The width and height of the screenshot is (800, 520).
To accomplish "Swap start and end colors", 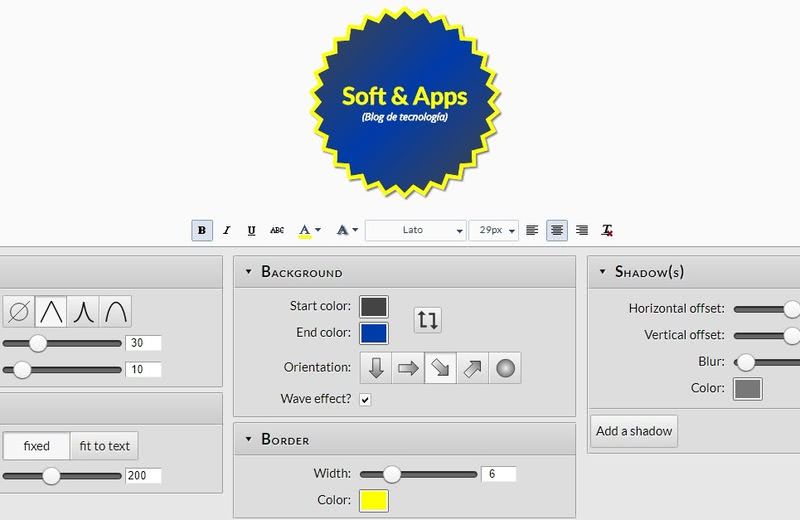I will [427, 320].
